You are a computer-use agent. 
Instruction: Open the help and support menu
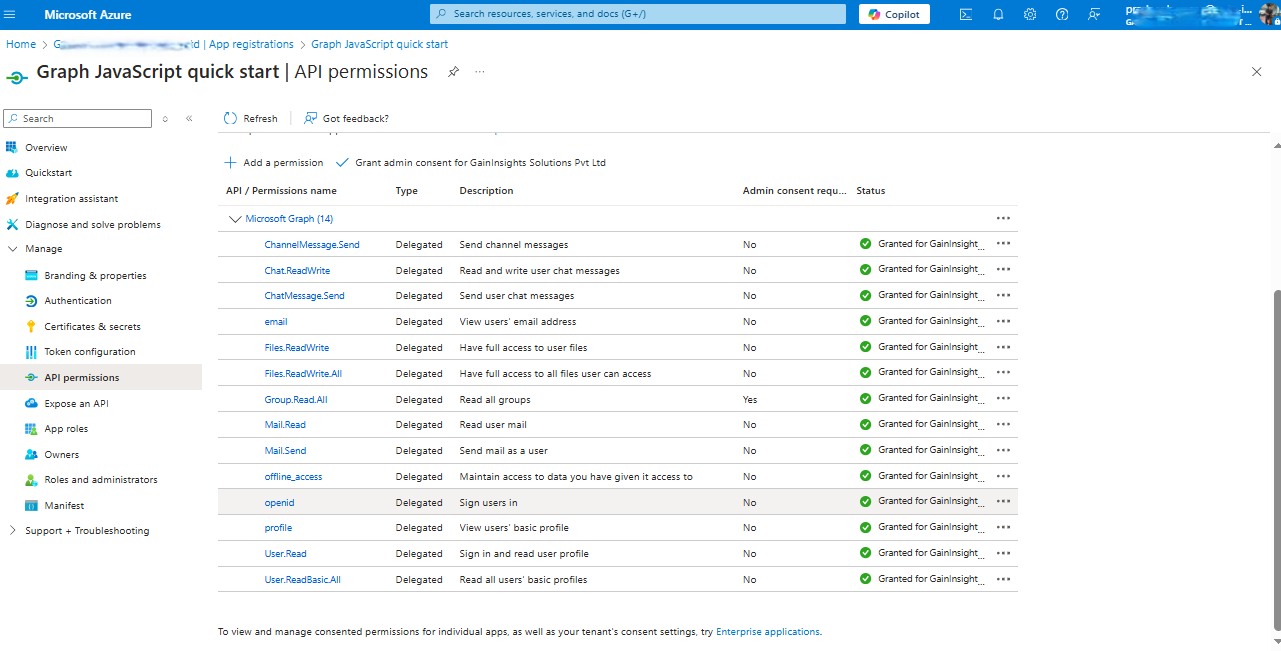pos(1059,14)
